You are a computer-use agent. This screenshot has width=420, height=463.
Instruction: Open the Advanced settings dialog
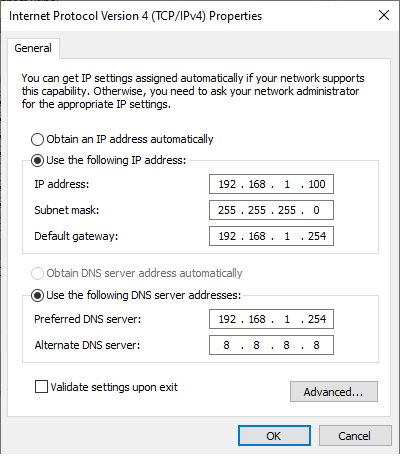click(334, 392)
